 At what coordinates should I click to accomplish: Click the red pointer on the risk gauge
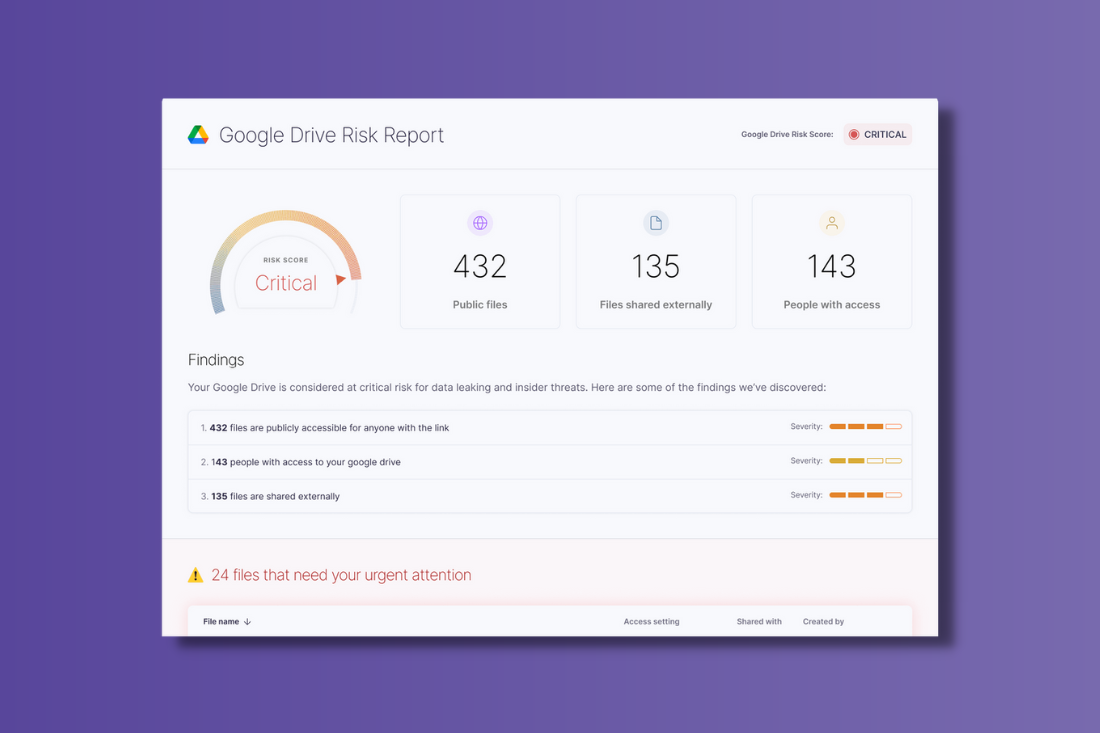(340, 279)
